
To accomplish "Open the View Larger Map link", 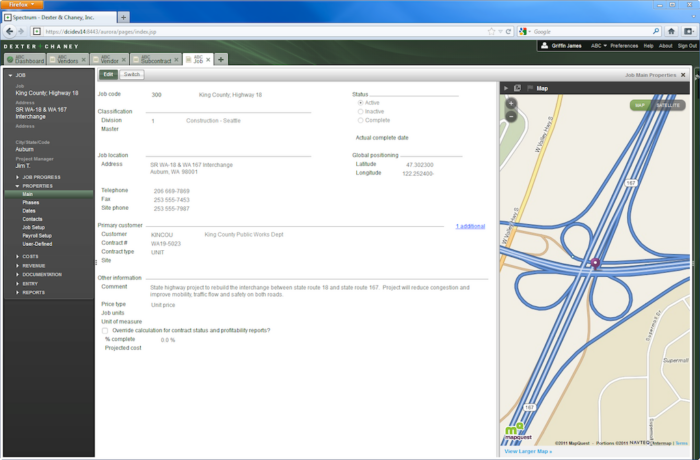I will 528,451.
